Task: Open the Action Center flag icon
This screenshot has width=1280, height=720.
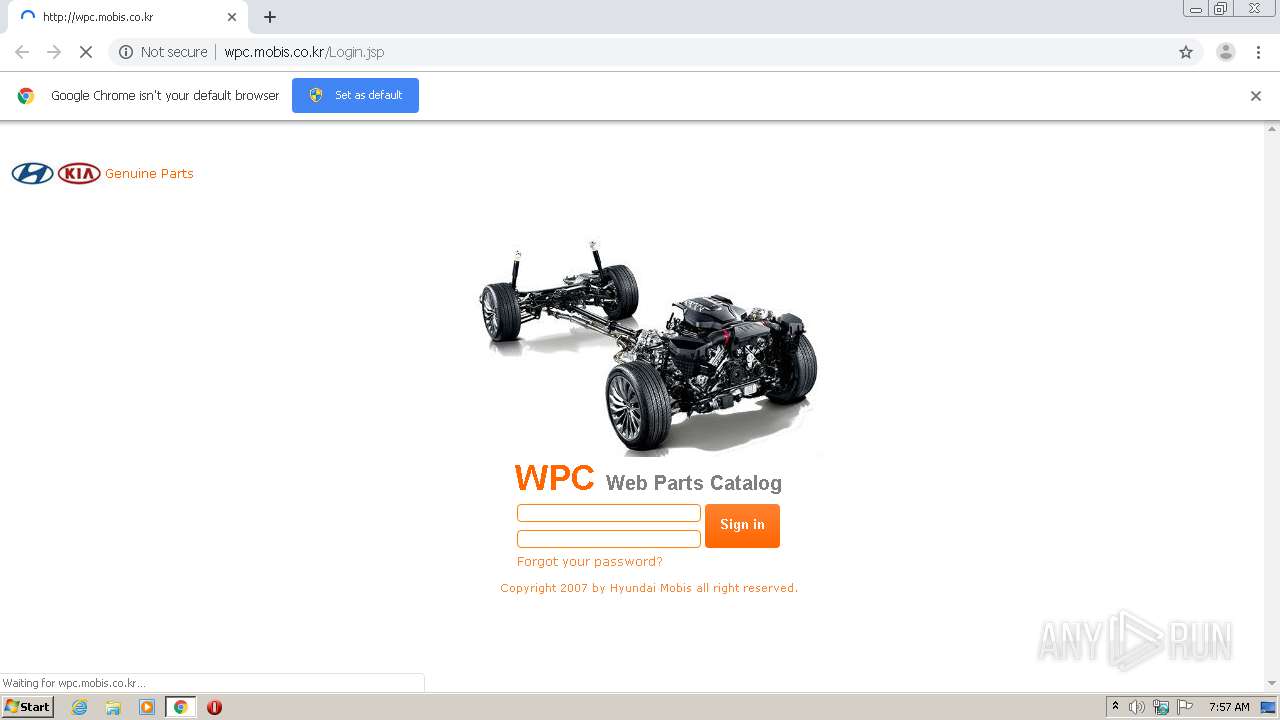Action: point(1185,707)
